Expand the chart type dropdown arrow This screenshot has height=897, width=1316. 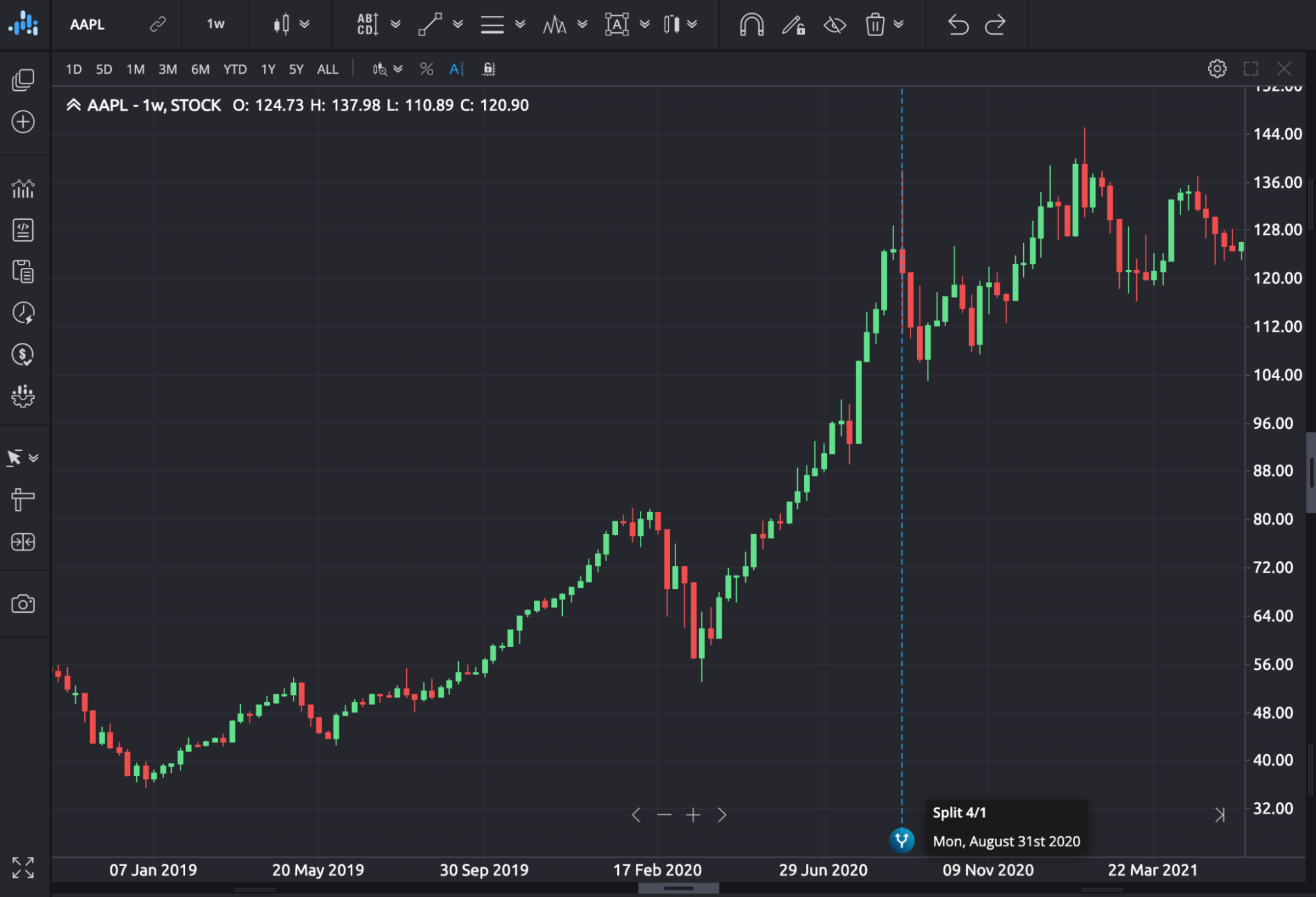305,24
